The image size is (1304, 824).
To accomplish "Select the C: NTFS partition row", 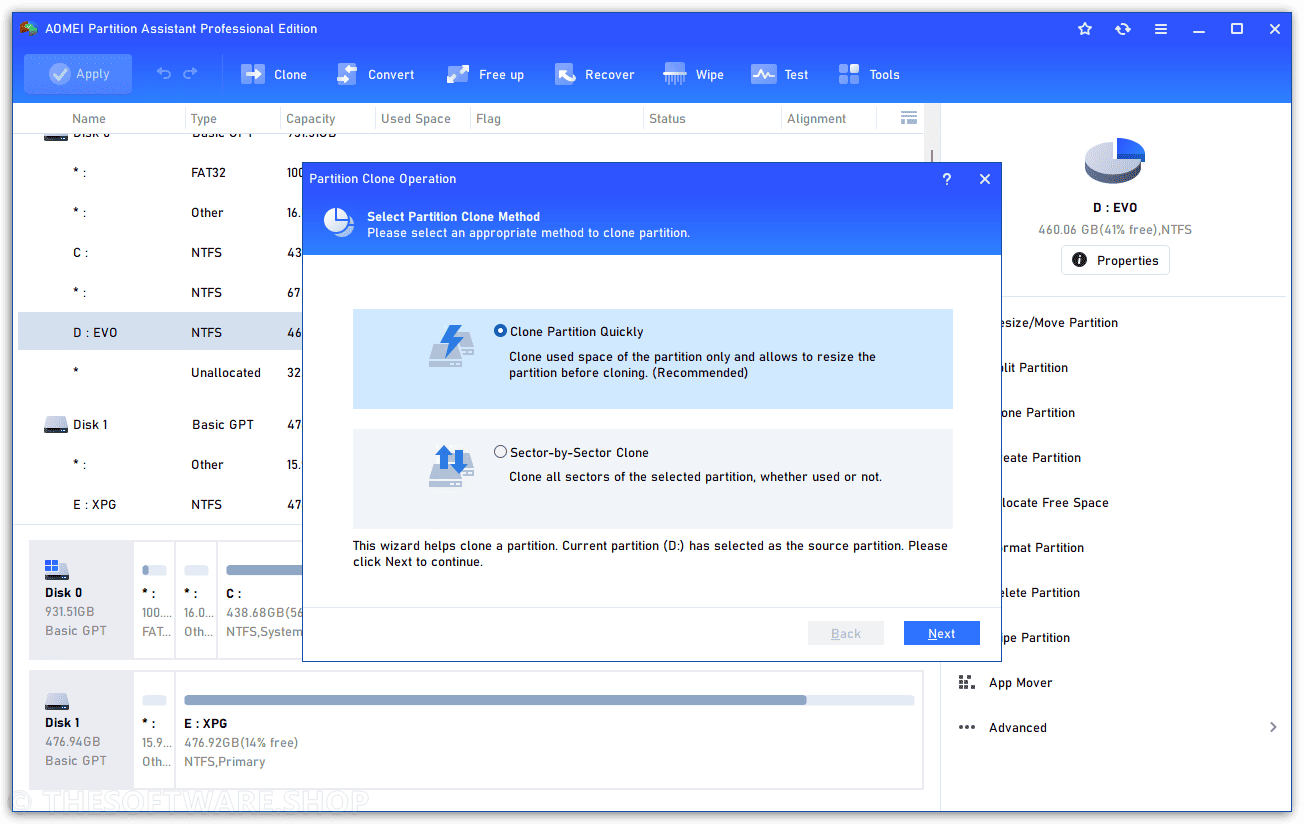I will 160,253.
